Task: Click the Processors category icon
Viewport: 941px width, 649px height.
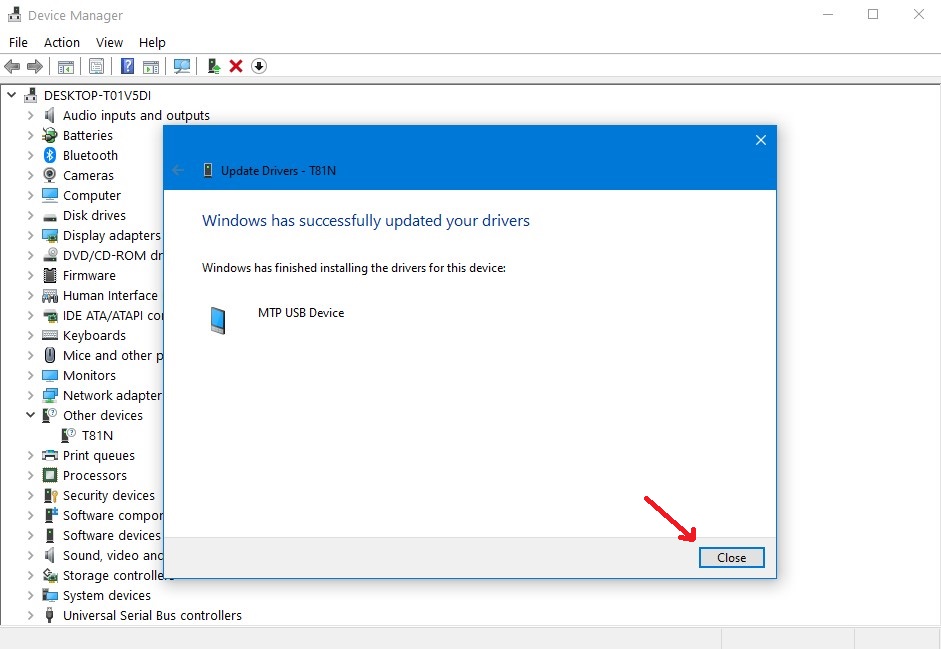Action: click(x=50, y=475)
